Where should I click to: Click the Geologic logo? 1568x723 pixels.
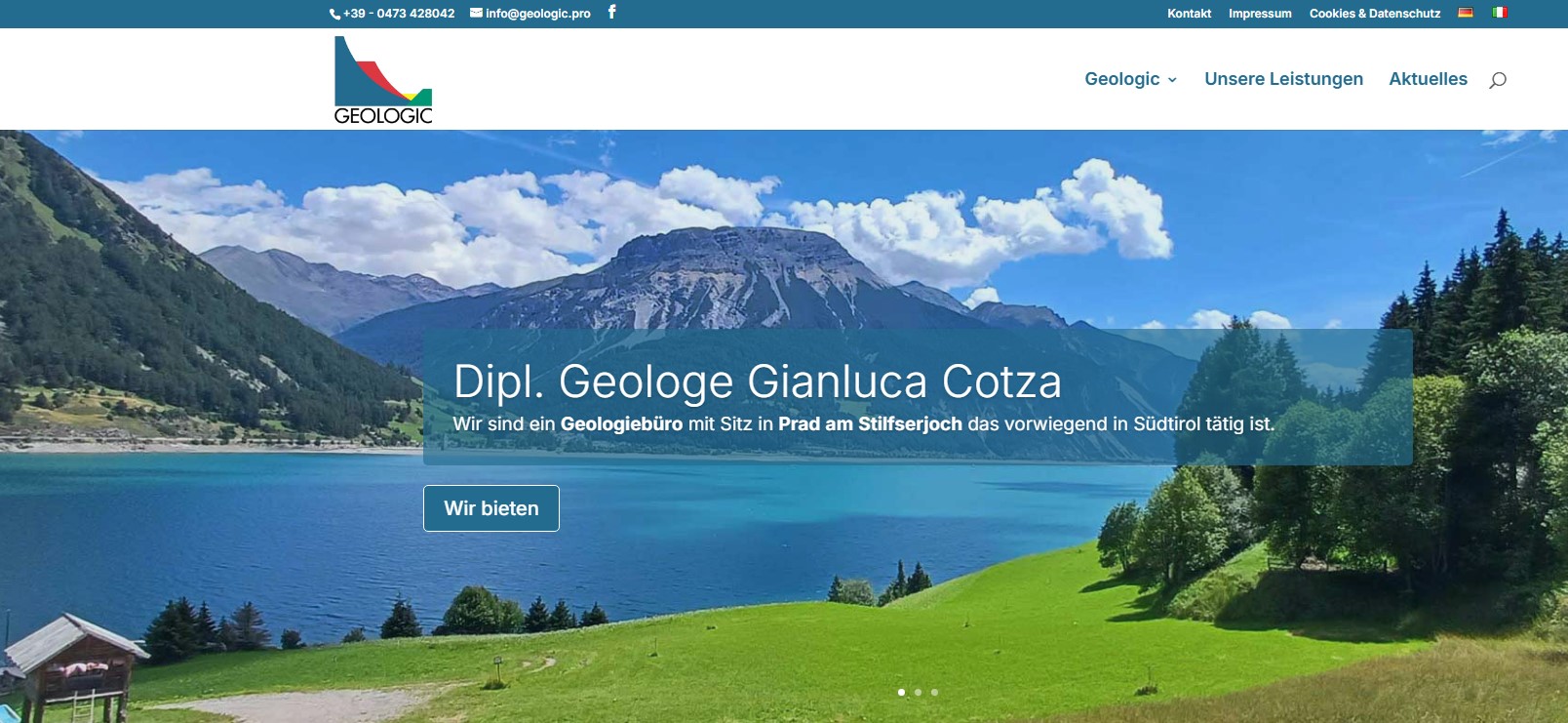(x=383, y=79)
